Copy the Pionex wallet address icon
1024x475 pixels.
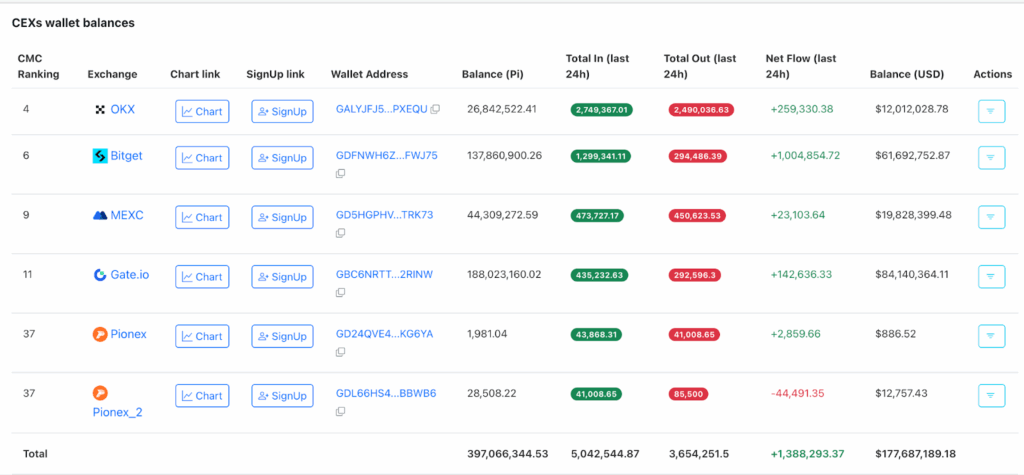click(x=340, y=352)
